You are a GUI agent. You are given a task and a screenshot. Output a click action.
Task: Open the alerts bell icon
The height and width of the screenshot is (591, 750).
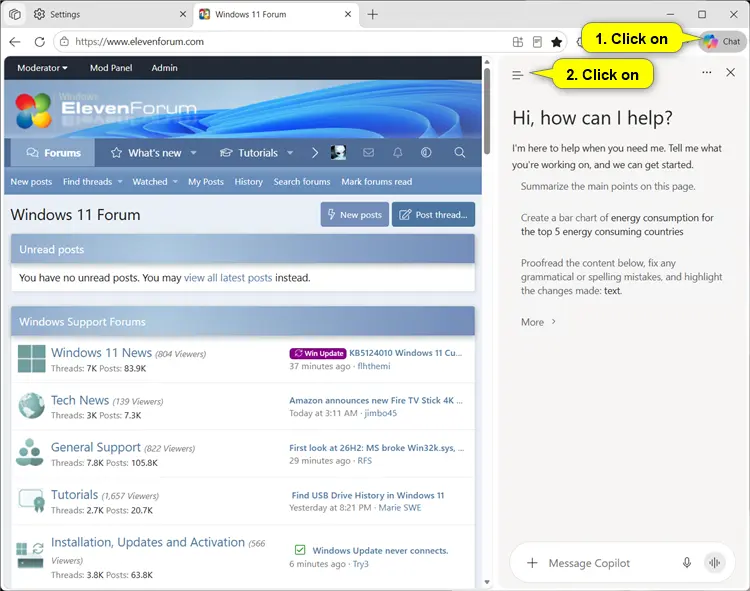click(x=397, y=153)
